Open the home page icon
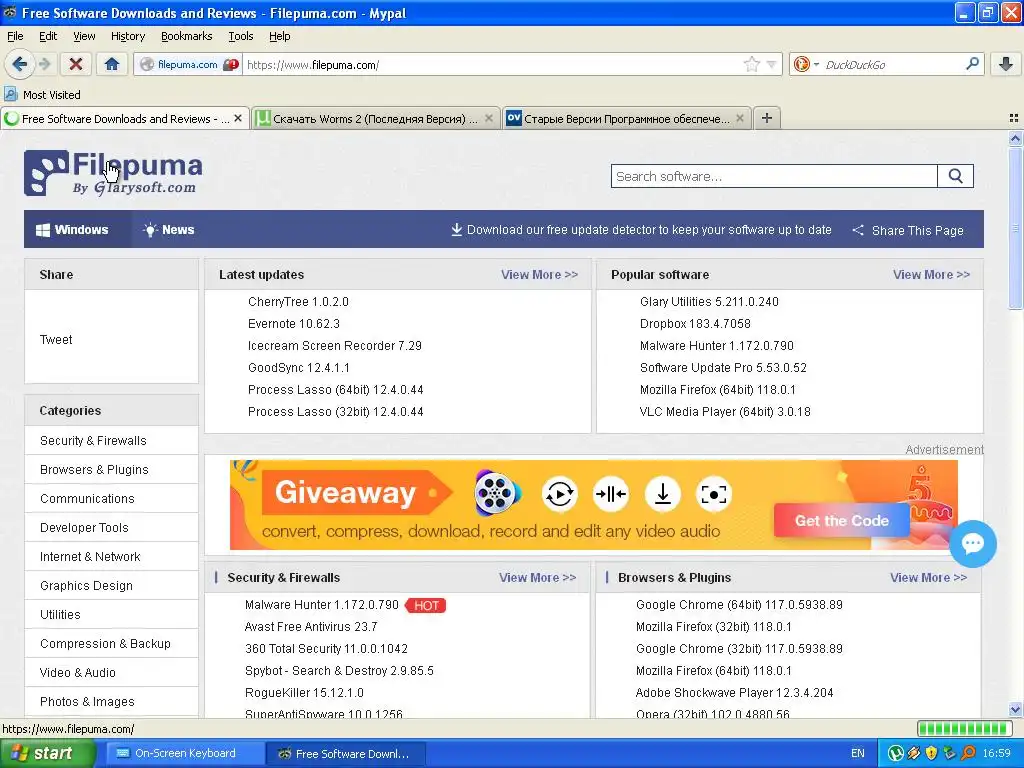Viewport: 1024px width, 768px height. [x=112, y=64]
